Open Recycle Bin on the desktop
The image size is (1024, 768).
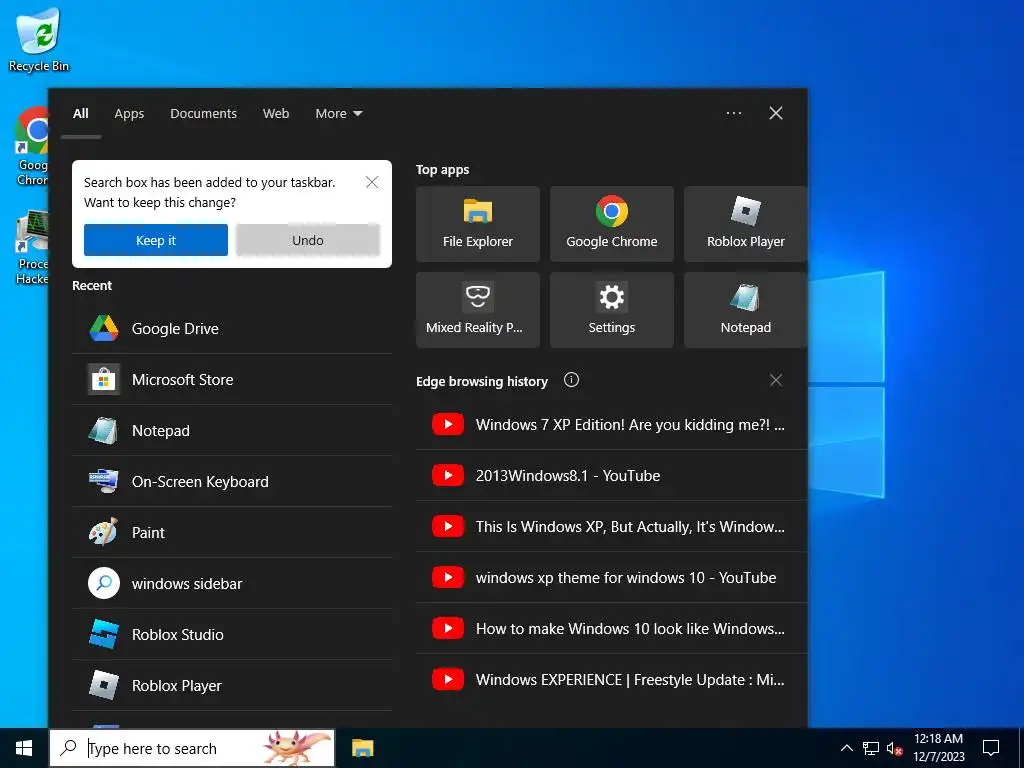coord(39,40)
